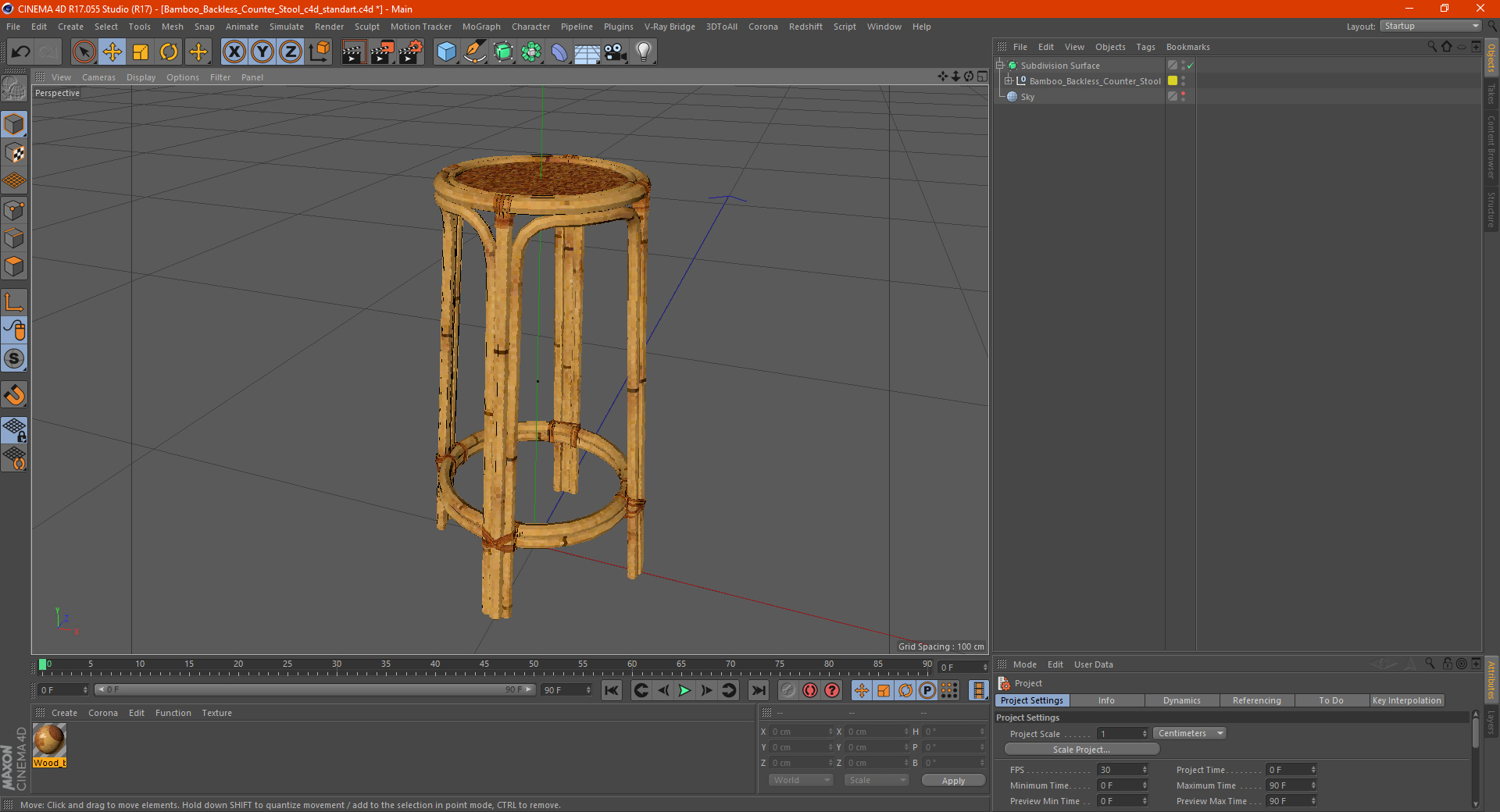The height and width of the screenshot is (812, 1500).
Task: Add a Cube primitive object
Action: 446,52
